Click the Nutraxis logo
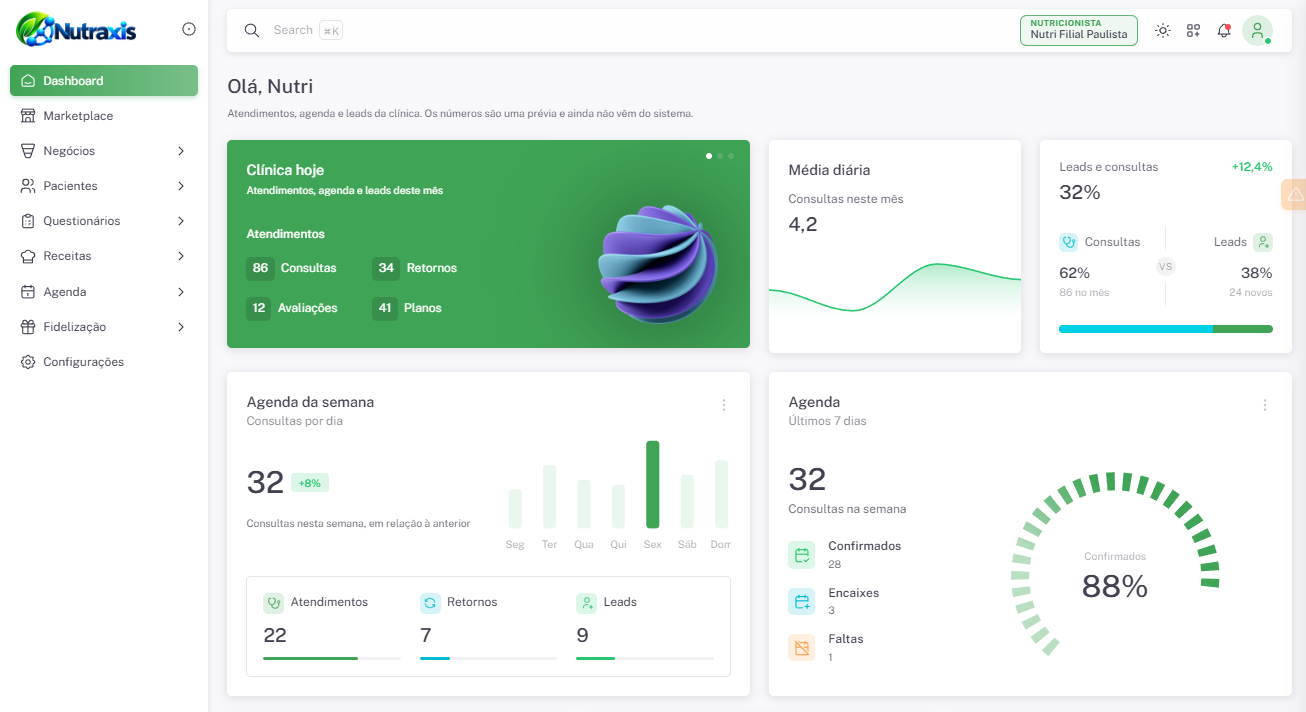This screenshot has width=1306, height=712. (76, 30)
